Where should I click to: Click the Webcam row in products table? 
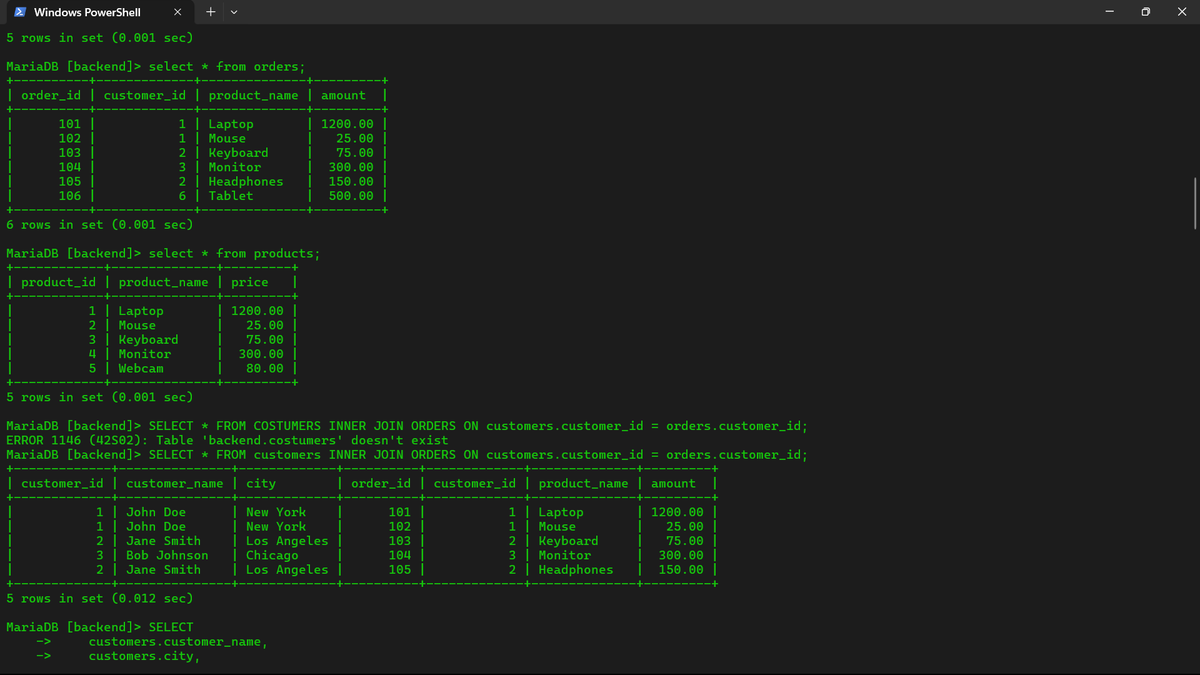[x=141, y=368]
